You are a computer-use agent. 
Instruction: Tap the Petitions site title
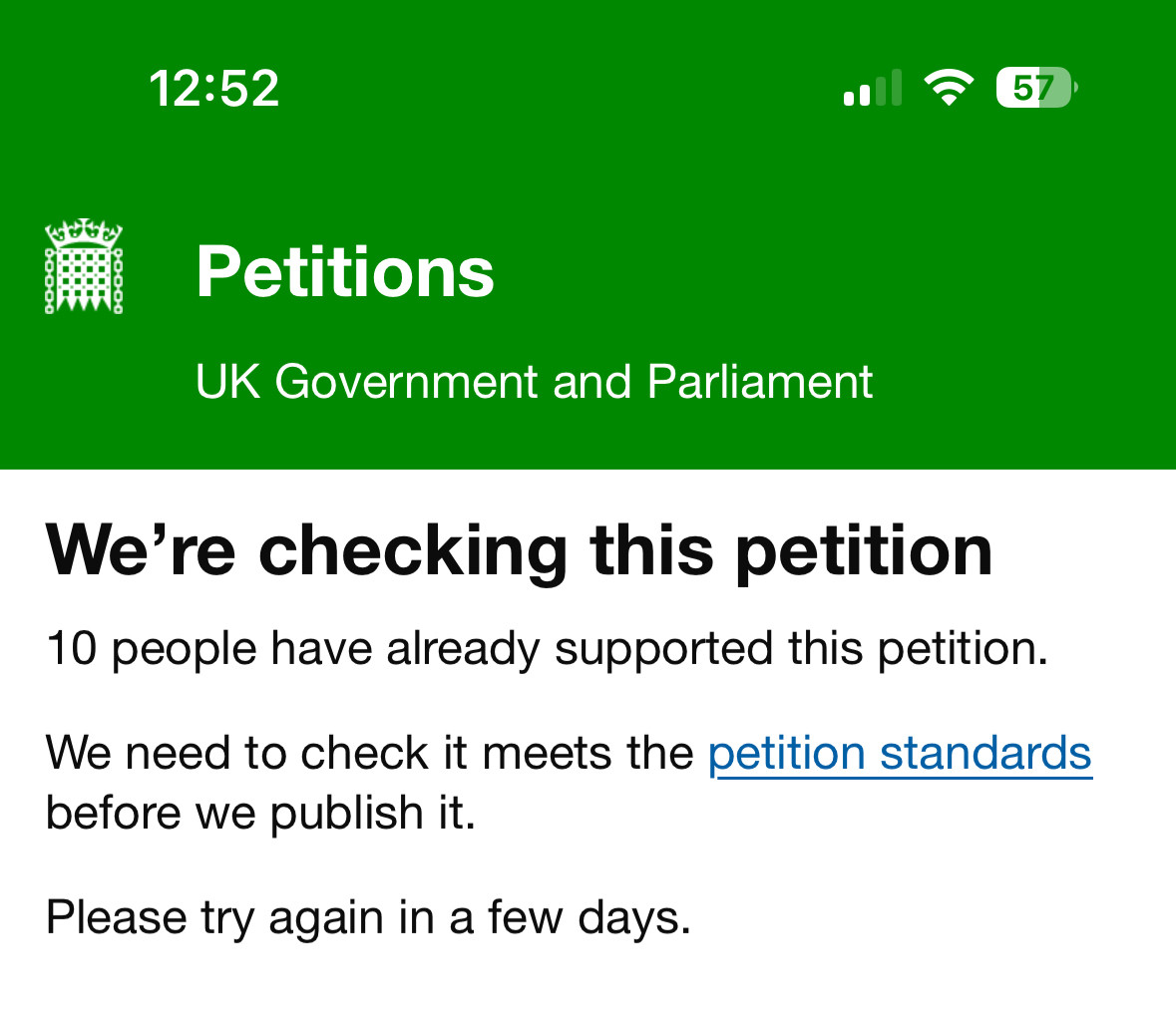point(345,272)
